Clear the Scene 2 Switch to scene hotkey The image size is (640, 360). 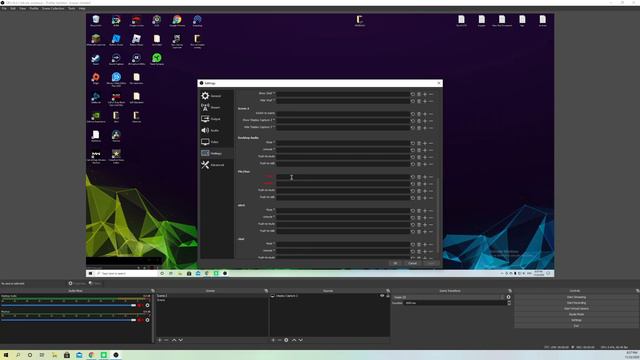pos(419,114)
